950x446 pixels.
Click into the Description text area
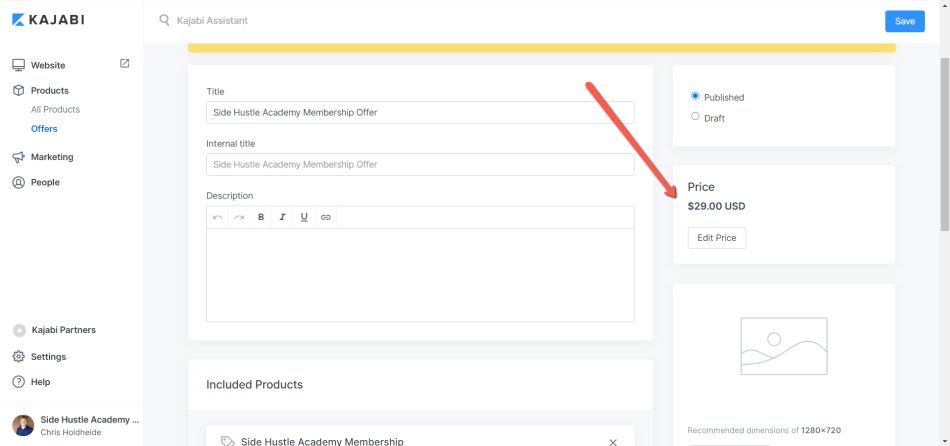[x=420, y=275]
